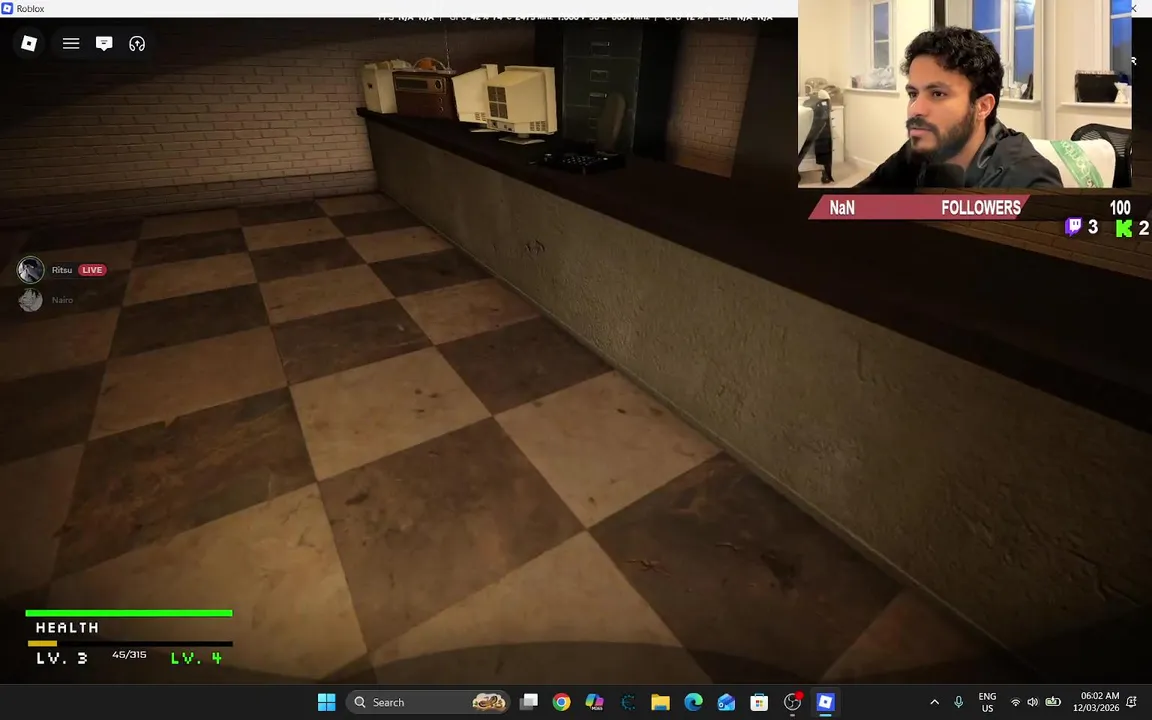Open the ENG US language switcher
Screen dimensions: 1152x720
click(987, 702)
